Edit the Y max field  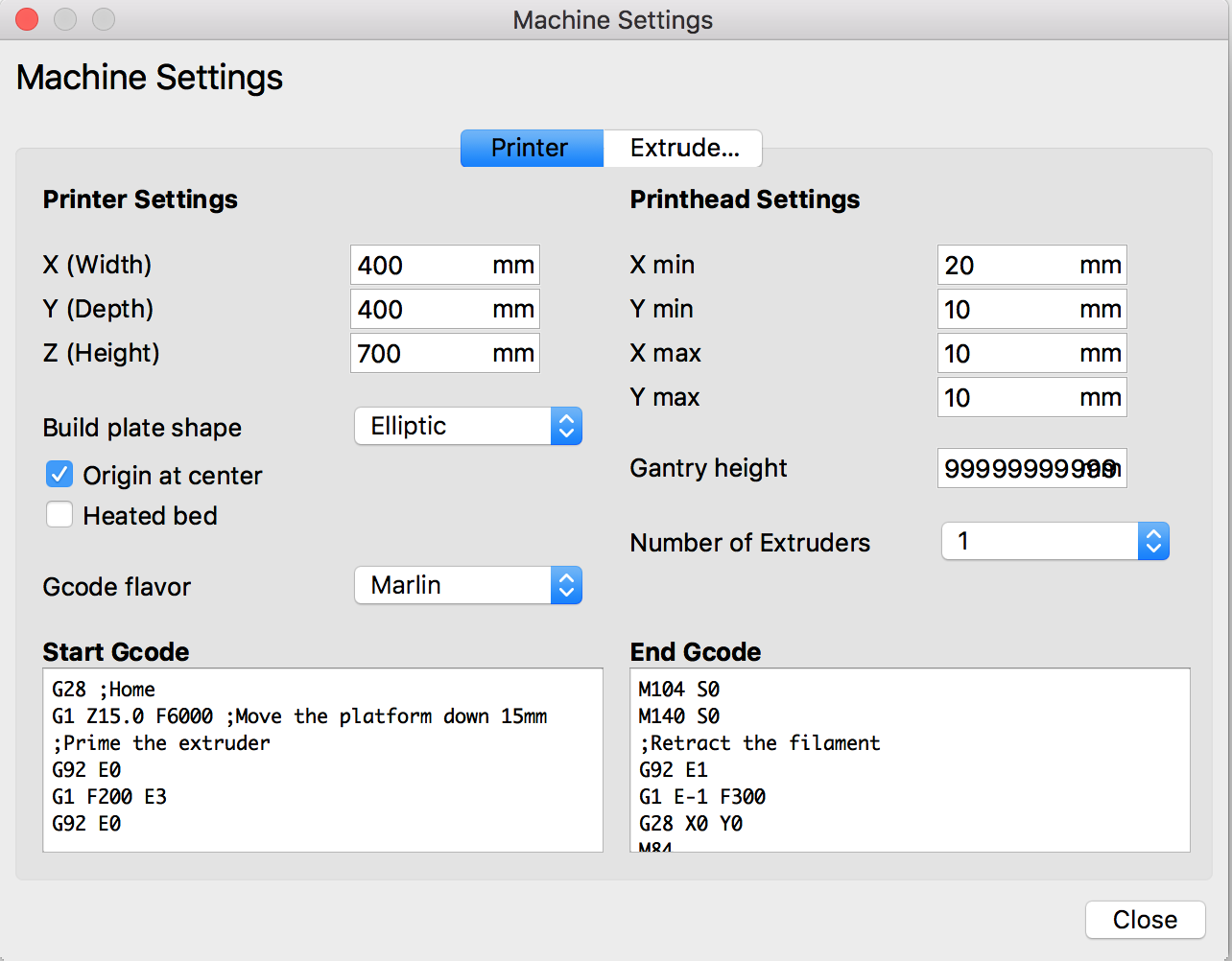(1032, 397)
